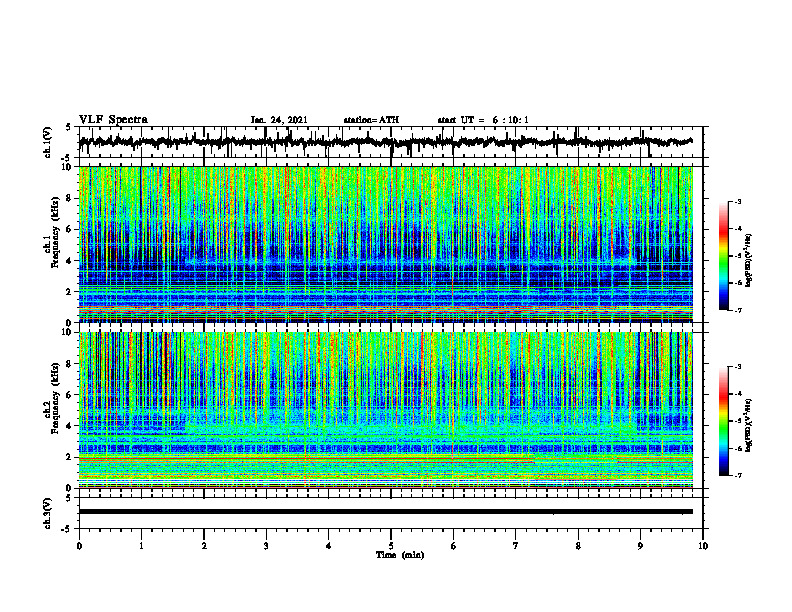Click the ch.2 "Frequency (kHz)" axis label
The width and height of the screenshot is (792, 612).
55,398
